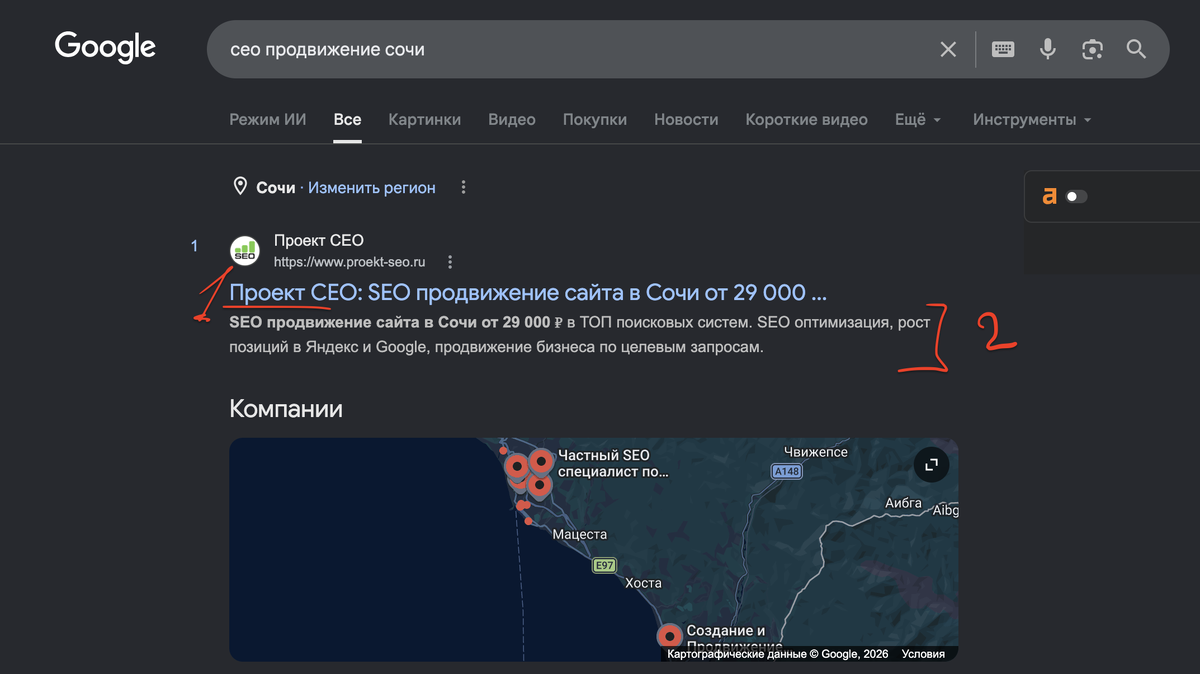Open the Видео tab
Viewport: 1200px width, 674px height.
(x=512, y=119)
